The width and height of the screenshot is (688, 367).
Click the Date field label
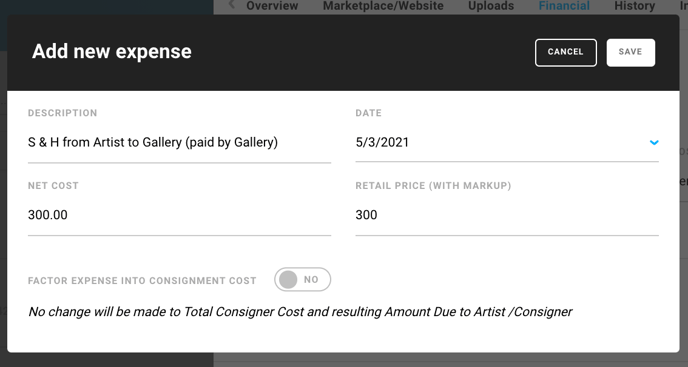pyautogui.click(x=369, y=113)
